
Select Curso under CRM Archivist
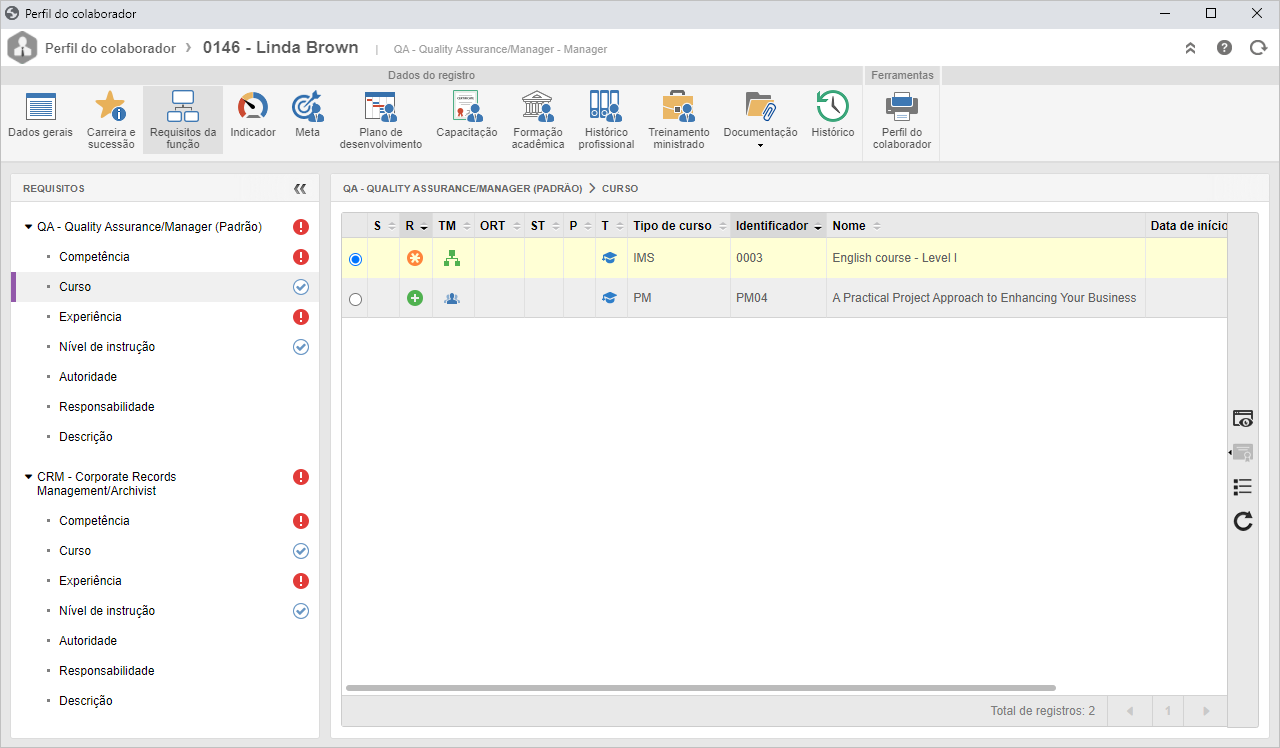75,551
